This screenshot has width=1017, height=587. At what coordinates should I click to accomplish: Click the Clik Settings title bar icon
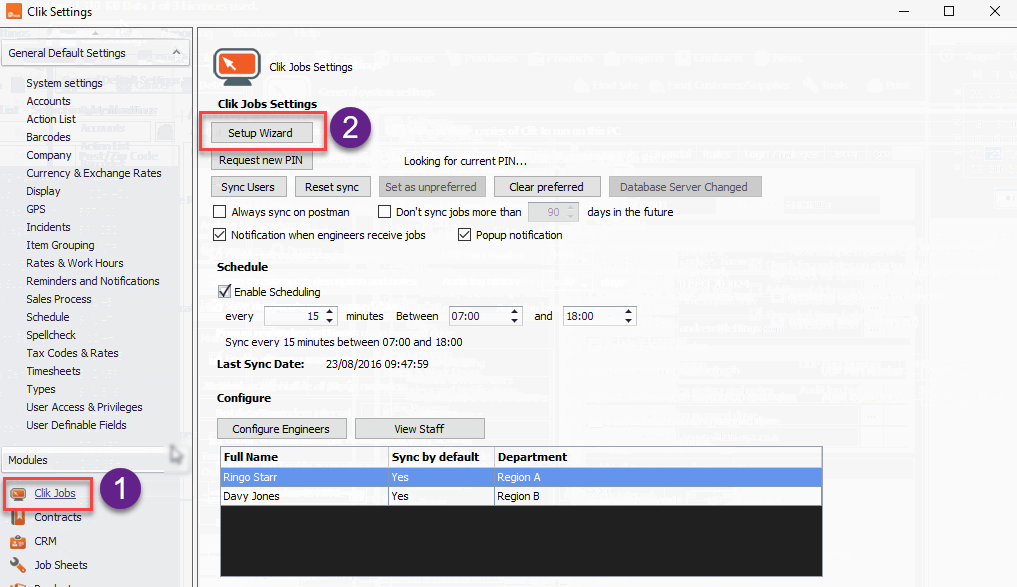13,11
